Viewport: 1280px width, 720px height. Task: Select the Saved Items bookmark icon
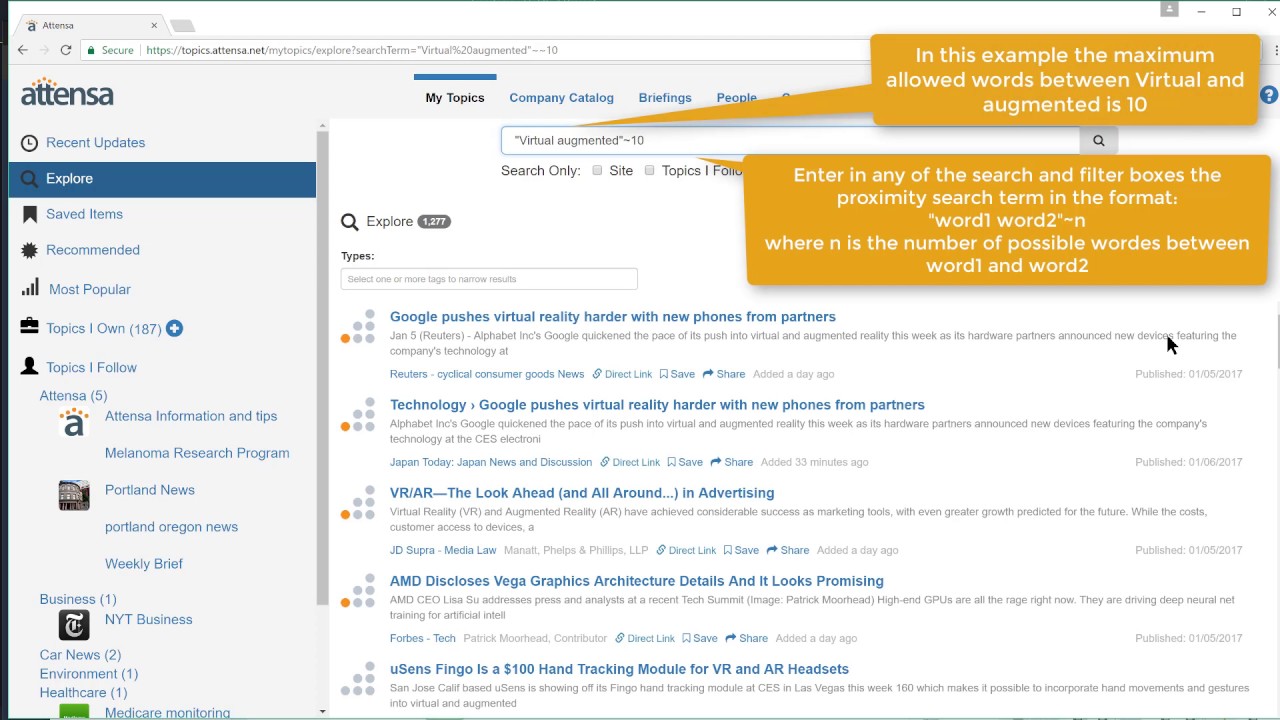tap(30, 214)
